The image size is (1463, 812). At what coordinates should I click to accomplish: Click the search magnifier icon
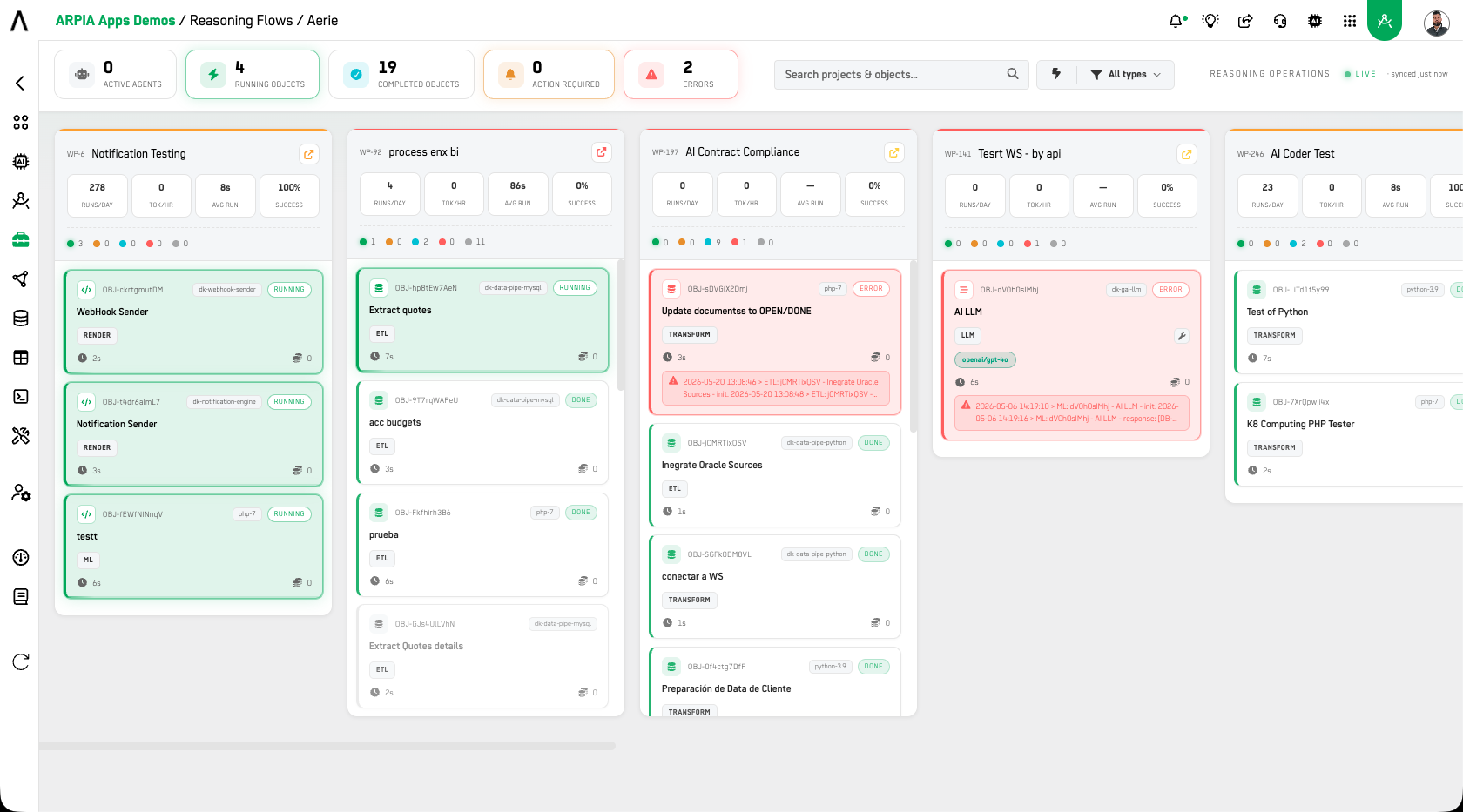tap(1013, 74)
